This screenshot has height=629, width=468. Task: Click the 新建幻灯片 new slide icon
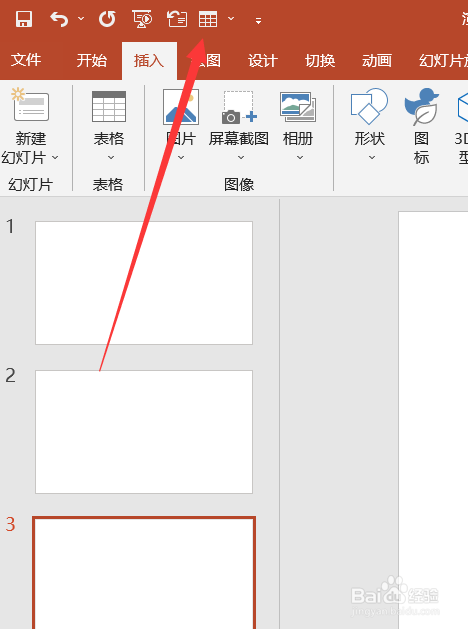[x=30, y=105]
